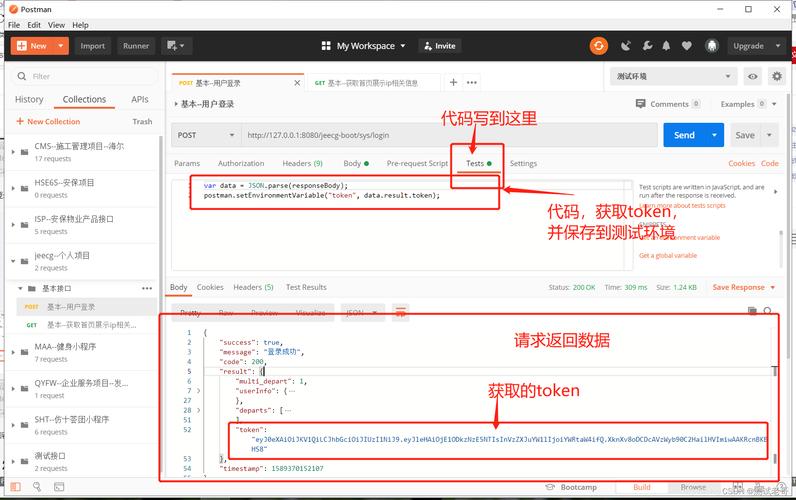Open the Edit menu
Screen dimensions: 796x500
[x=34, y=25]
